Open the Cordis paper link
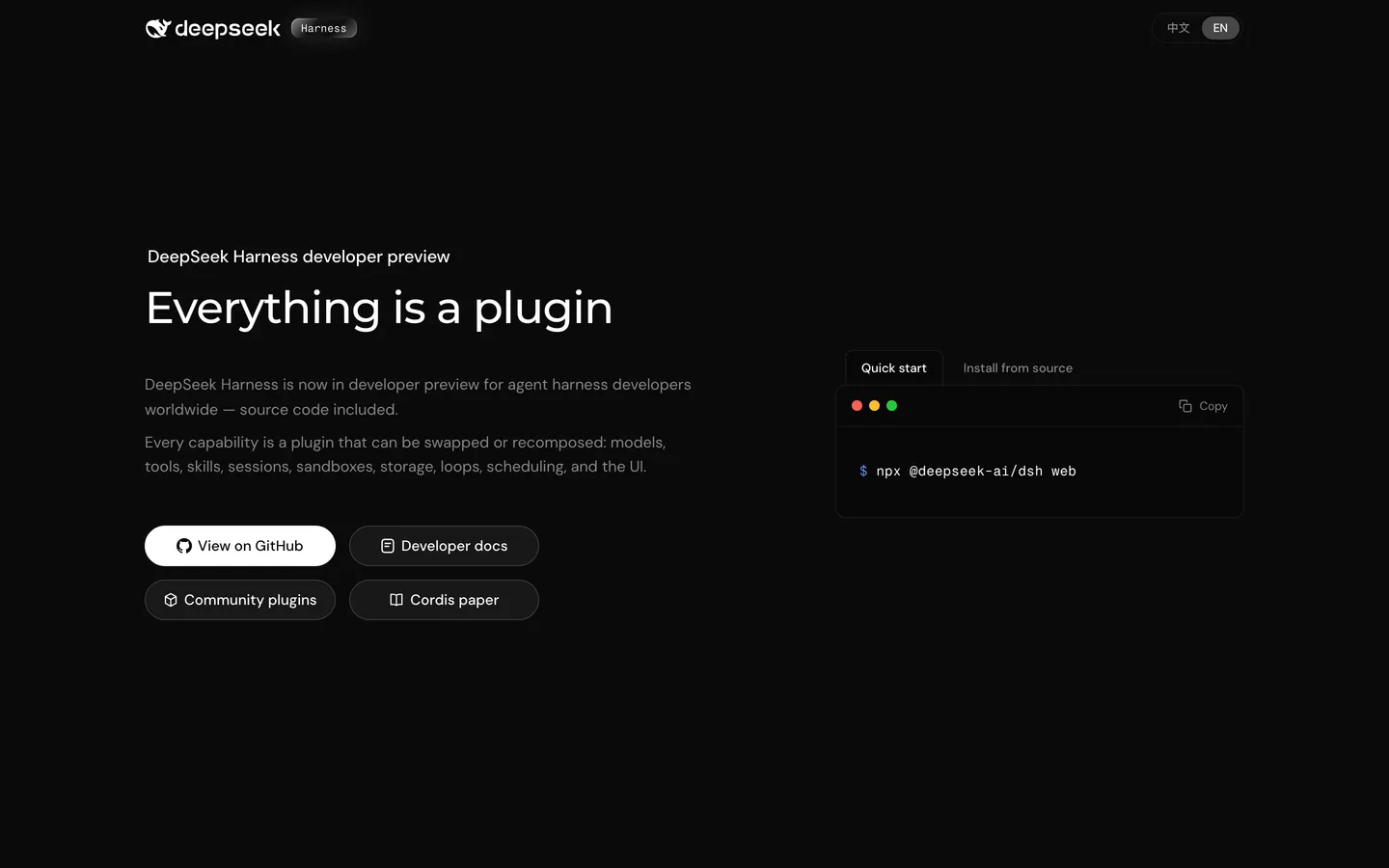 click(444, 600)
